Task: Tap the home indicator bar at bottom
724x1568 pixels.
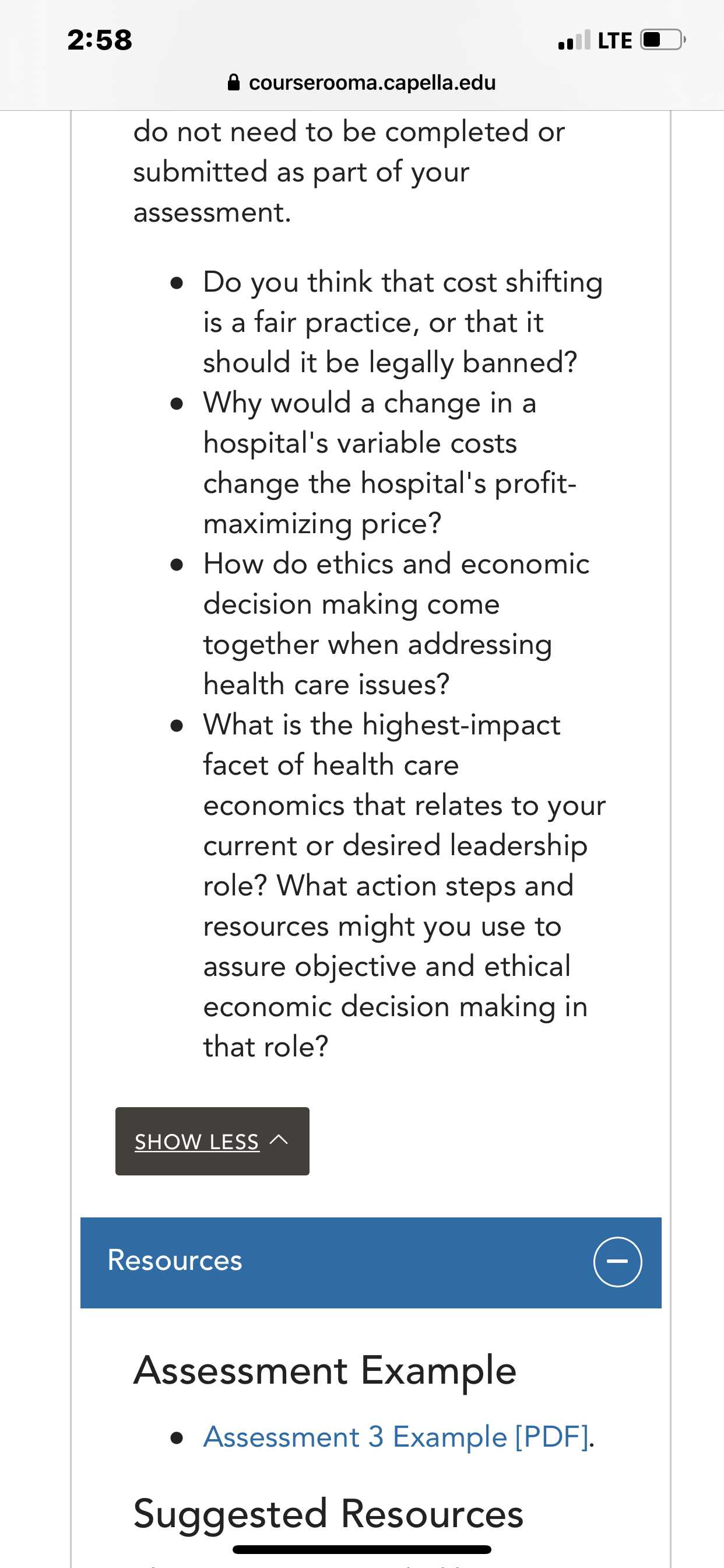Action: click(x=362, y=1549)
